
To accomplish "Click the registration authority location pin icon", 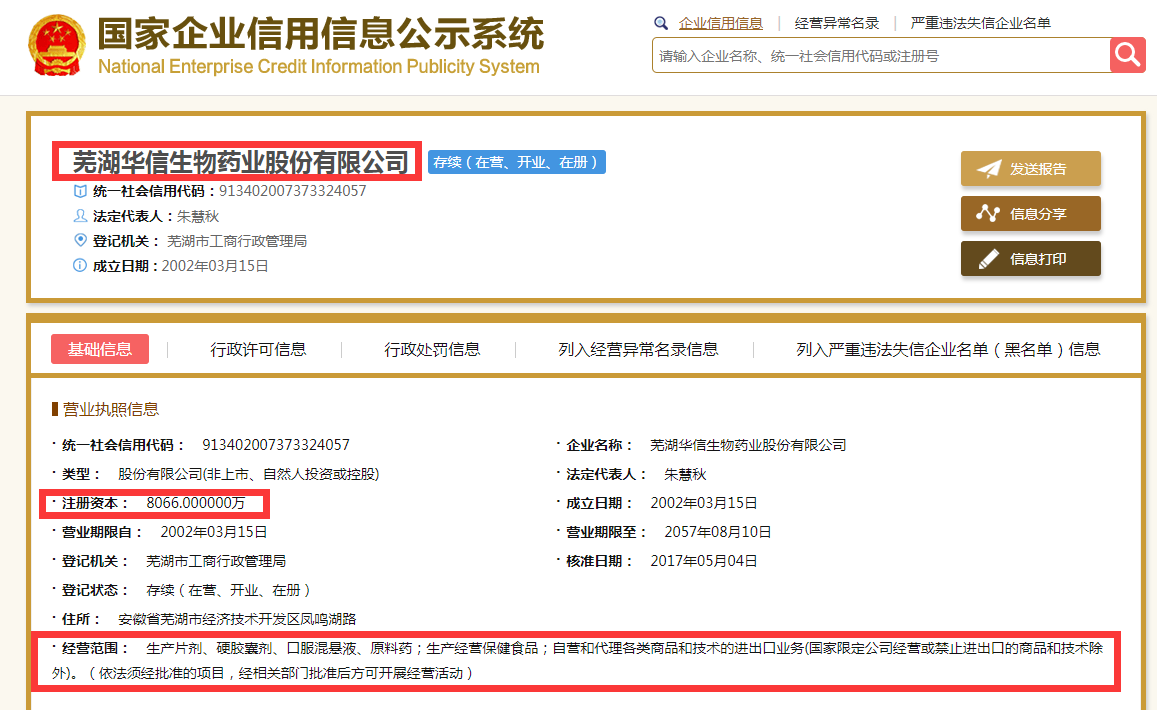I will (80, 241).
